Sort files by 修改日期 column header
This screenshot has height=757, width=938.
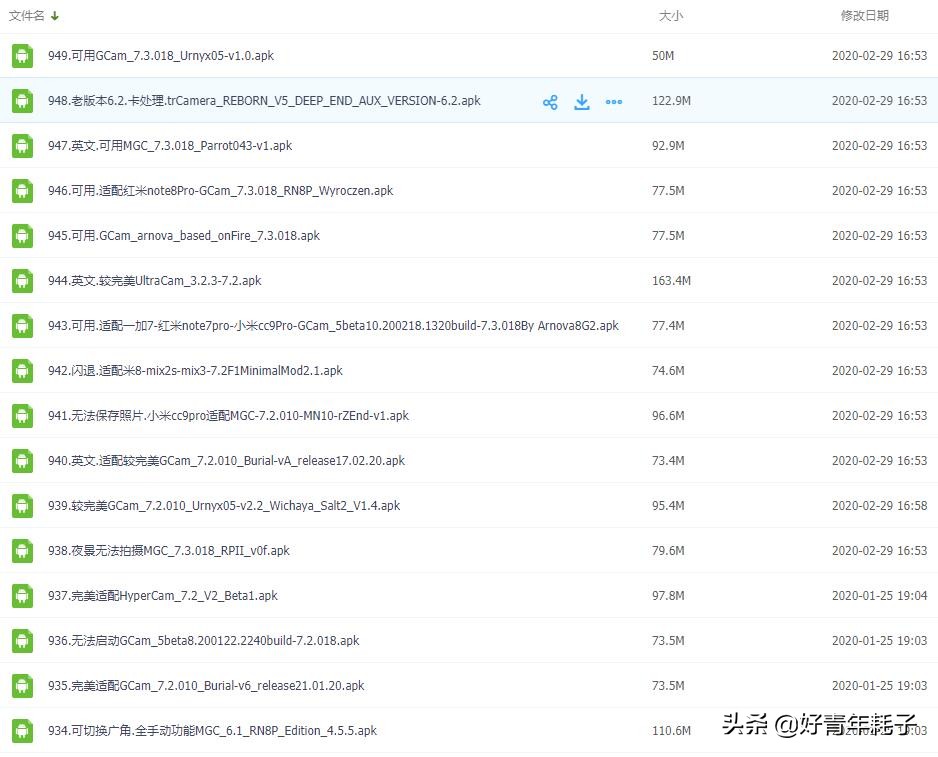pyautogui.click(x=864, y=16)
